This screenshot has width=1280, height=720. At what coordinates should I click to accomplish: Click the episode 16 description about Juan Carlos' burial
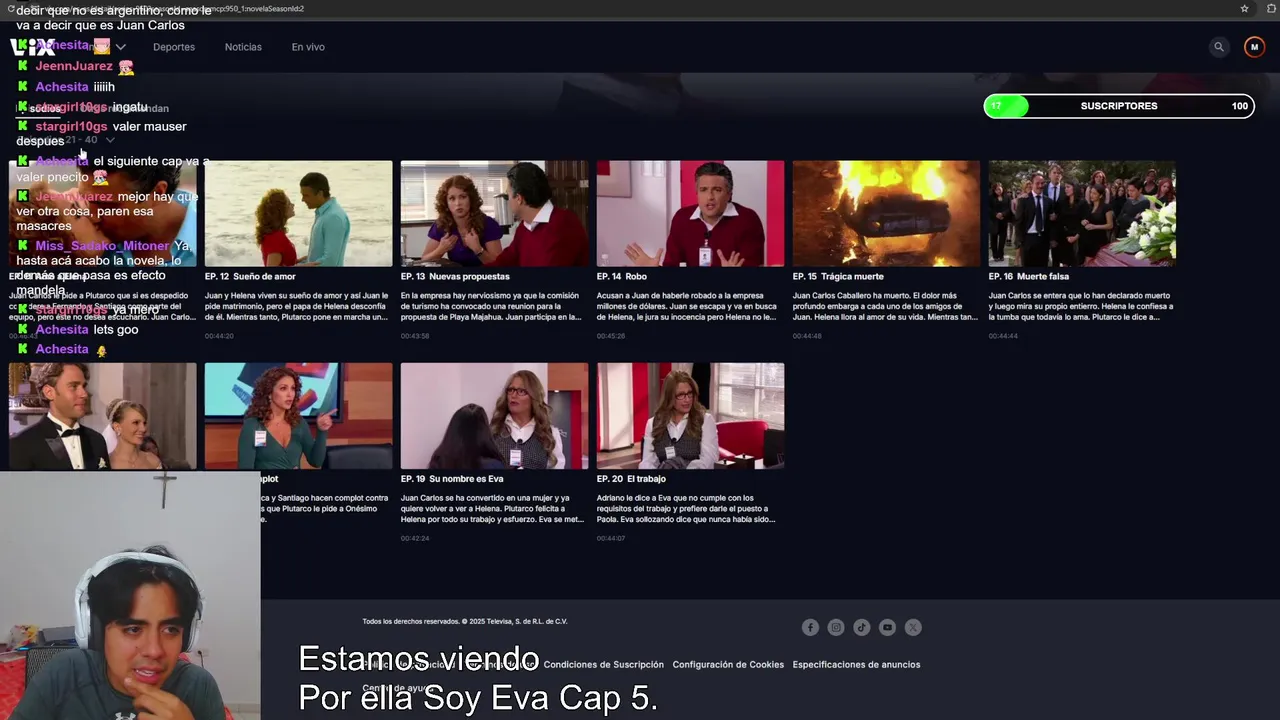pyautogui.click(x=1081, y=306)
